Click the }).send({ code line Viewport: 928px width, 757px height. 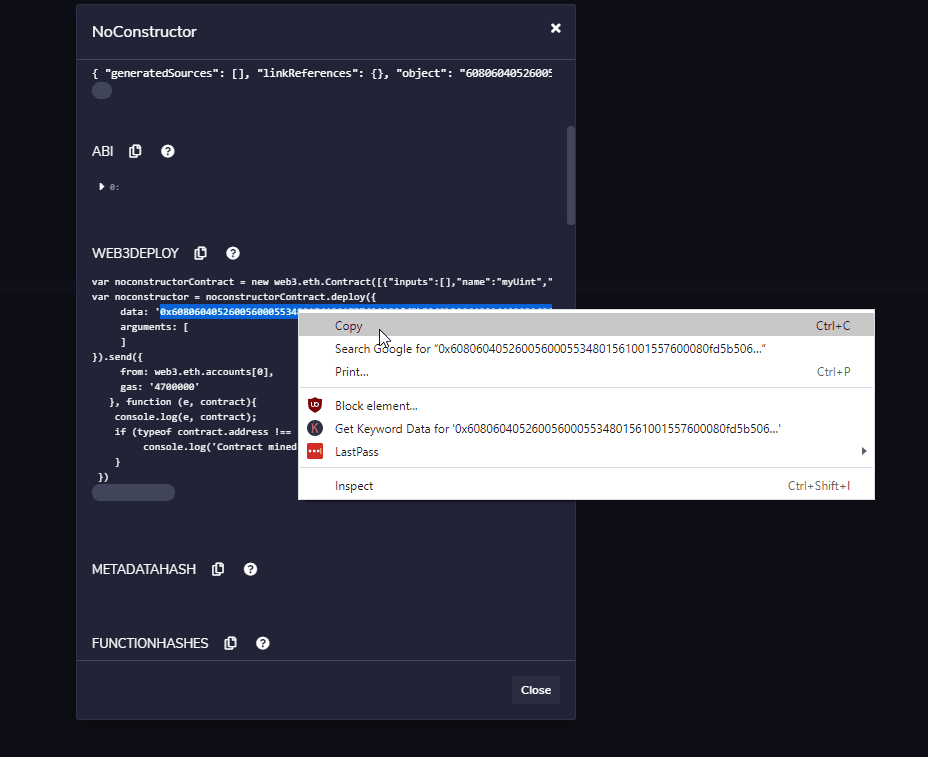pos(117,357)
